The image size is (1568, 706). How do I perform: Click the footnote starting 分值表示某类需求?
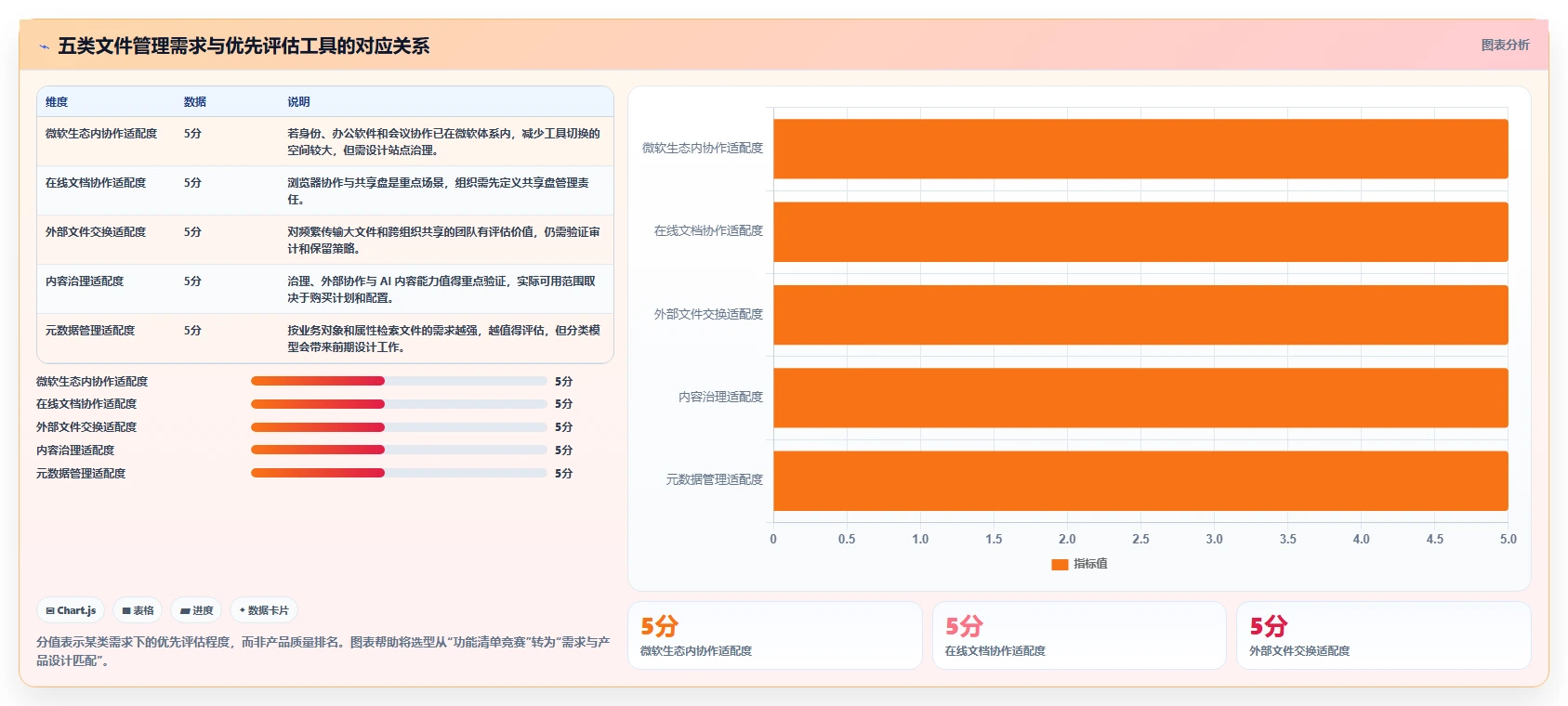tap(323, 651)
